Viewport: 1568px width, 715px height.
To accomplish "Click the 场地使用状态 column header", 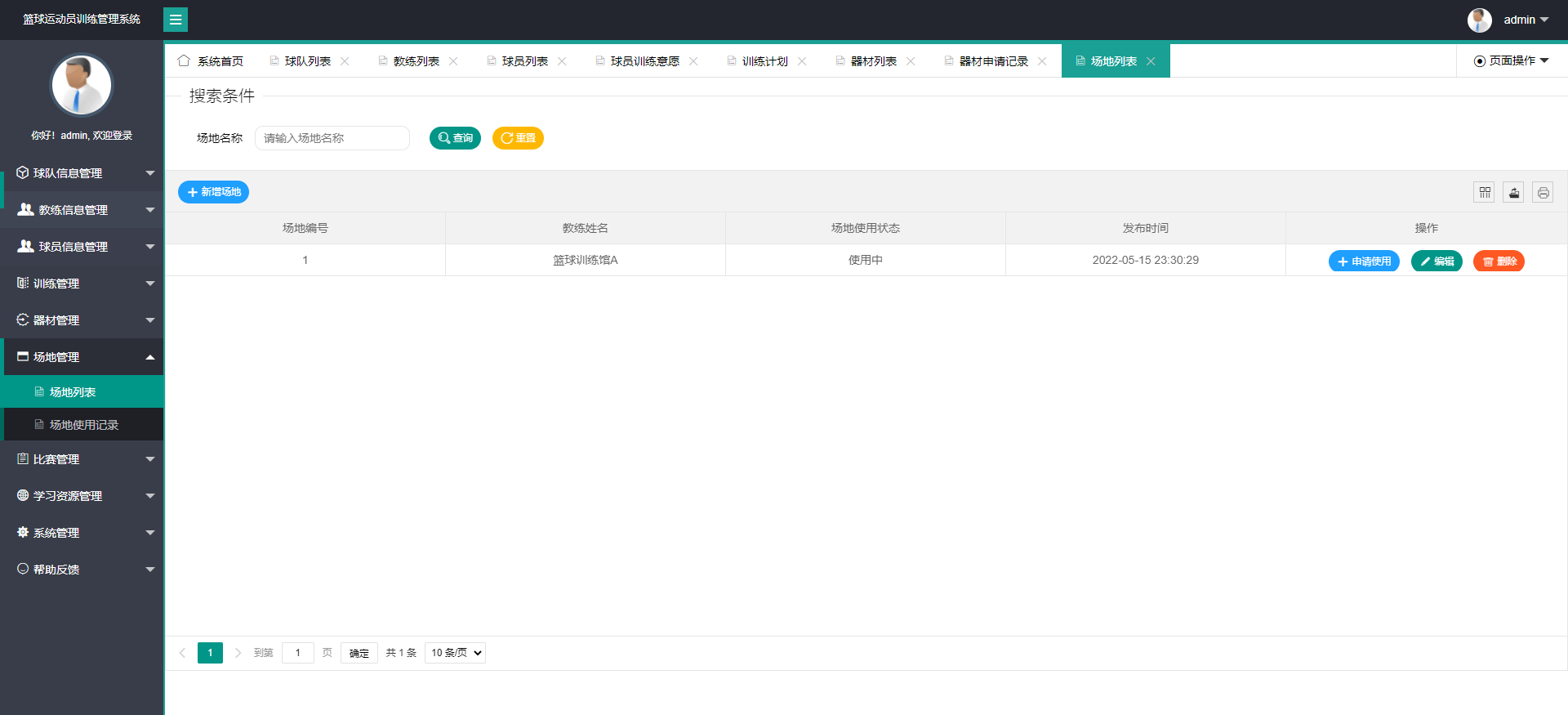I will [x=866, y=228].
